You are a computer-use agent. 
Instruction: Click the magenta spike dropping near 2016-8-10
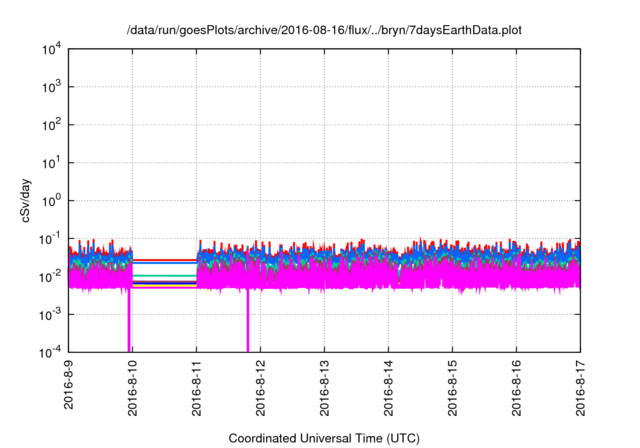coord(129,320)
